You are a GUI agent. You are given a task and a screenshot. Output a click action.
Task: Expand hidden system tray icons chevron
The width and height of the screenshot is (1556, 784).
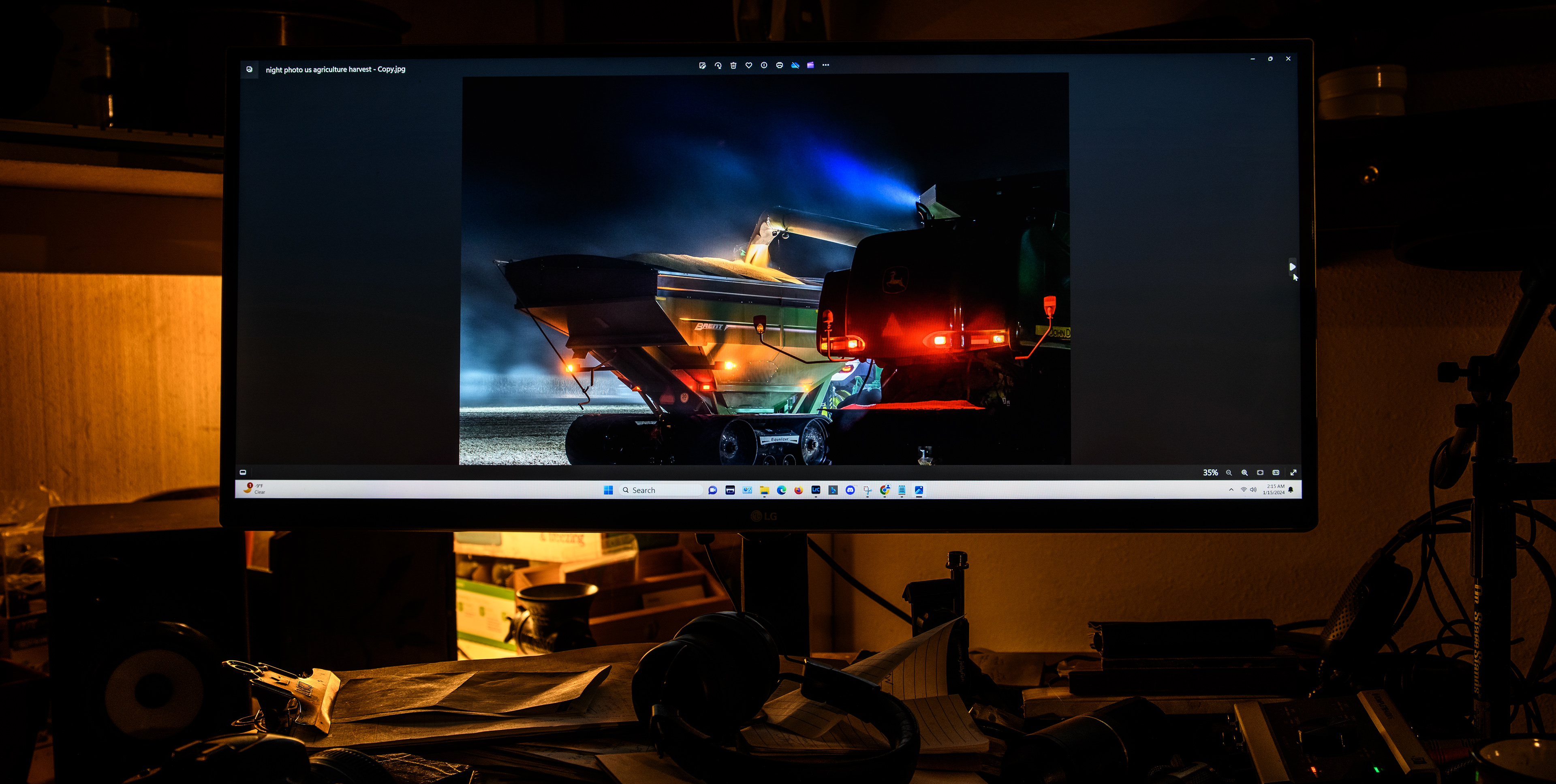[x=1231, y=490]
